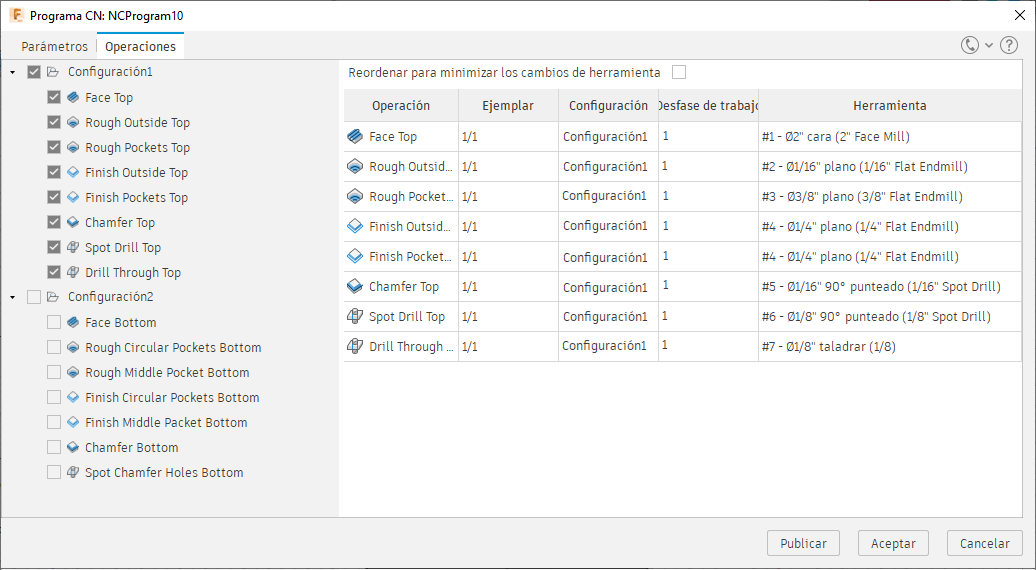This screenshot has width=1036, height=570.
Task: Open the dropdown arrow beside the phone icon
Action: tap(989, 45)
